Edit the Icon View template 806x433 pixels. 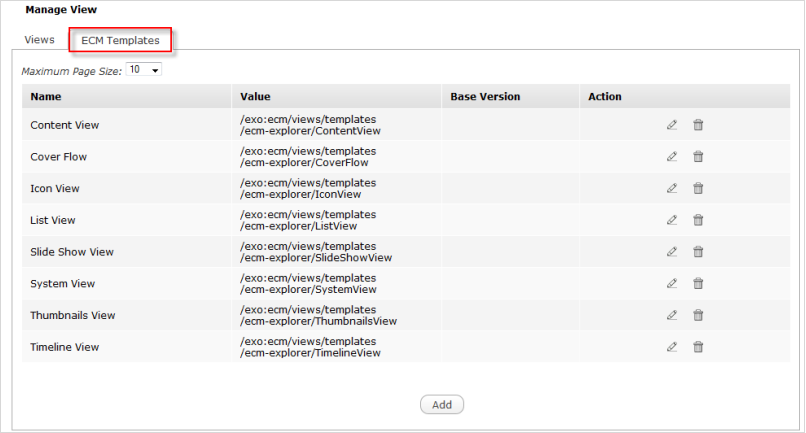(672, 188)
